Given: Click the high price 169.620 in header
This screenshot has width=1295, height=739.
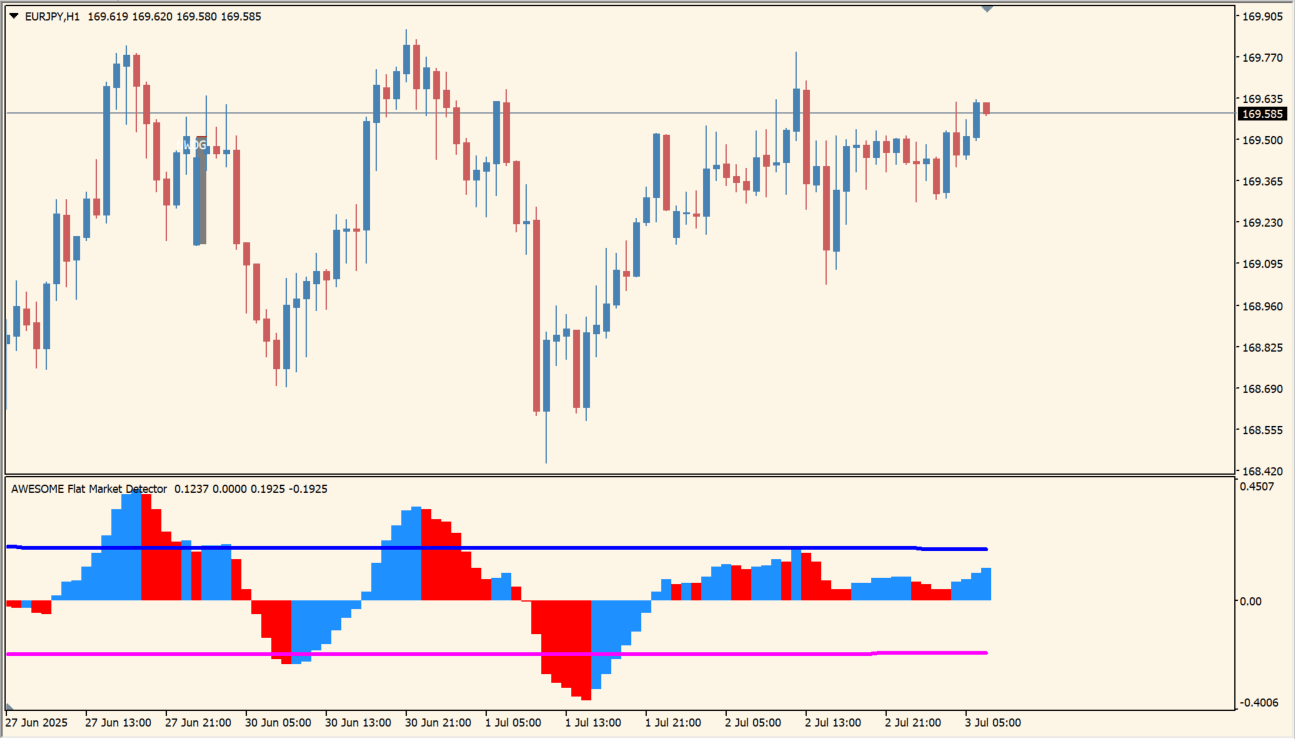Looking at the screenshot, I should pos(152,16).
